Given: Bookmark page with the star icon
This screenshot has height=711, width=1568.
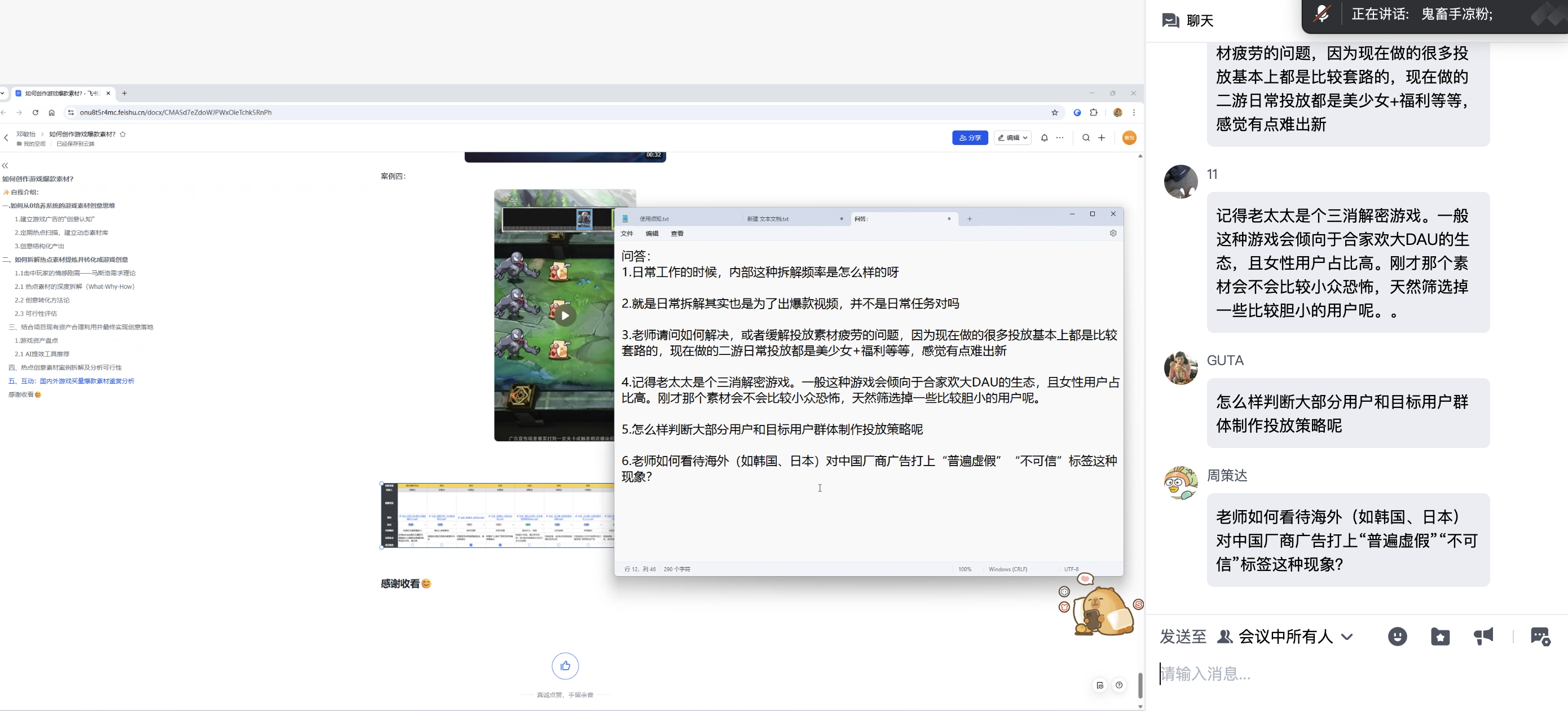Looking at the screenshot, I should click(x=1054, y=113).
